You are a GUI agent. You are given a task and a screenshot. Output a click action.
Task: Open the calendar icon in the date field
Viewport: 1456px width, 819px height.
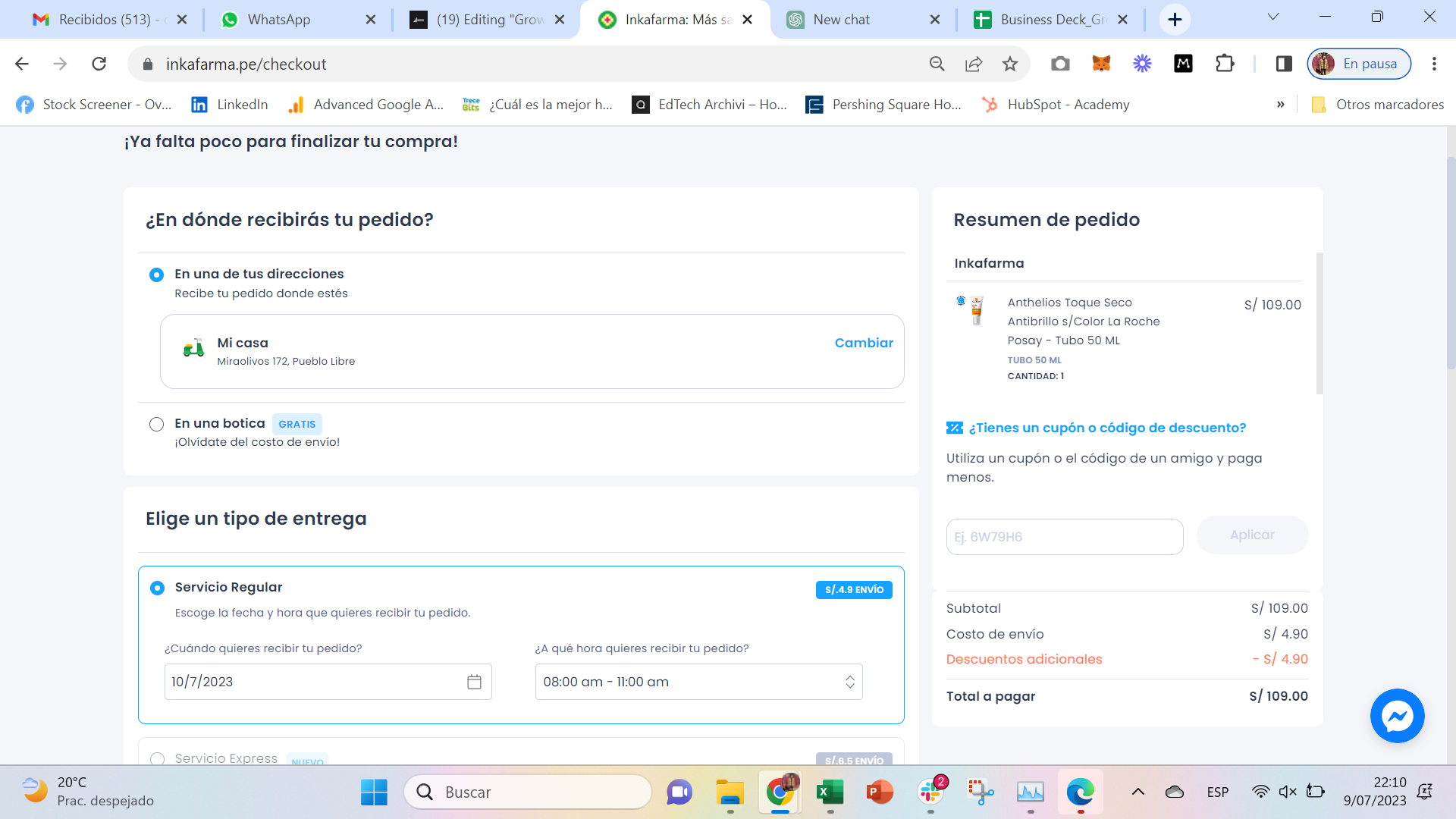tap(474, 682)
